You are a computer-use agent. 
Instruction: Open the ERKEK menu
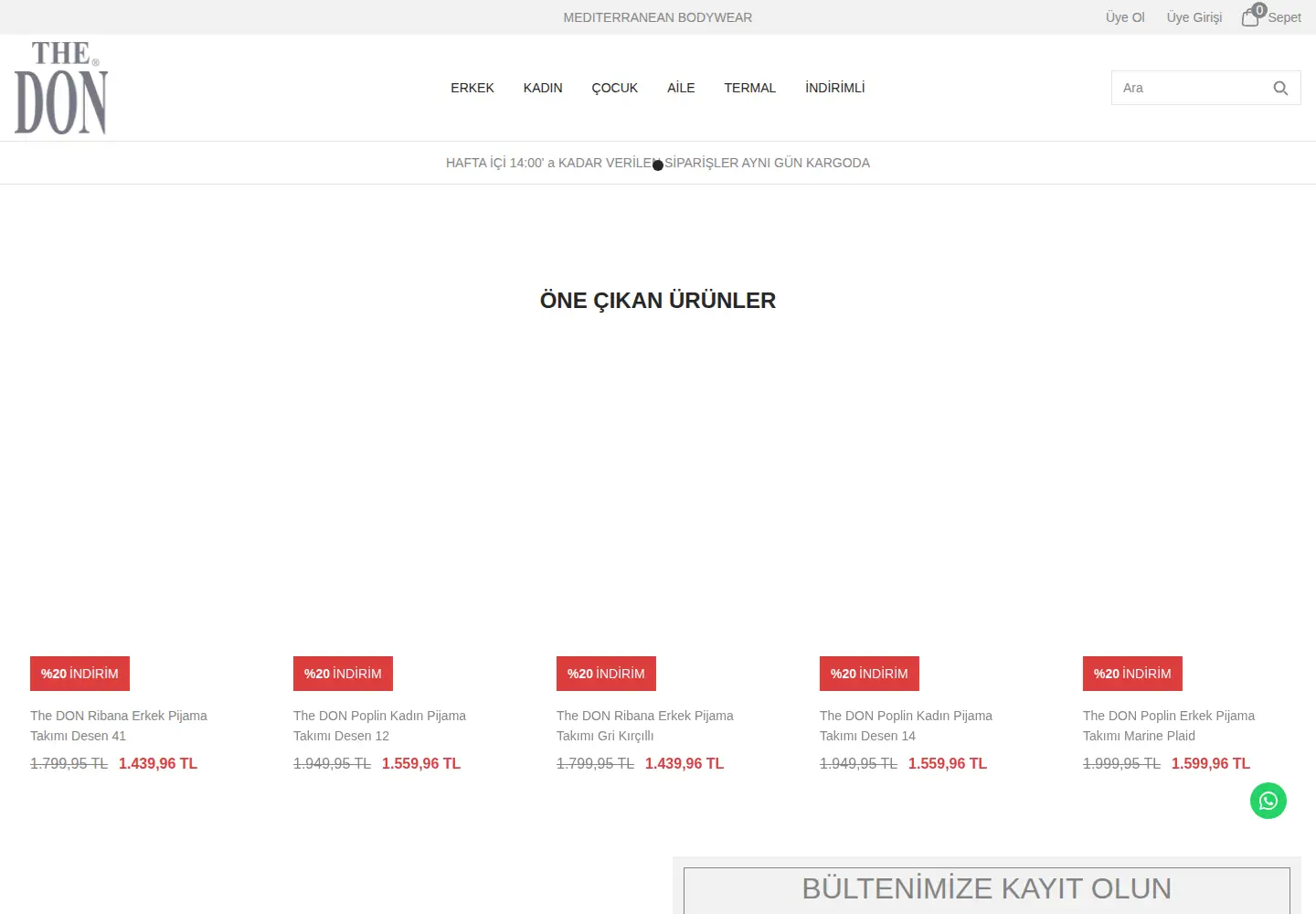click(472, 88)
